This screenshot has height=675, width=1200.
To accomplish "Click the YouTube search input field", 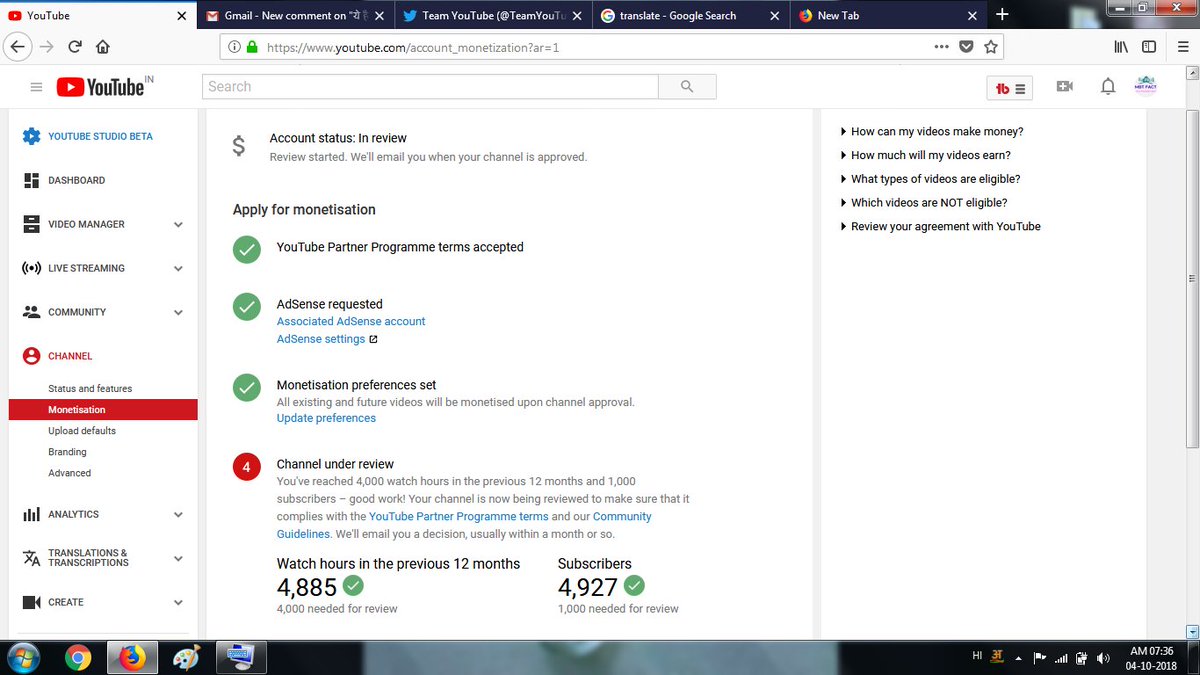I will (x=430, y=87).
